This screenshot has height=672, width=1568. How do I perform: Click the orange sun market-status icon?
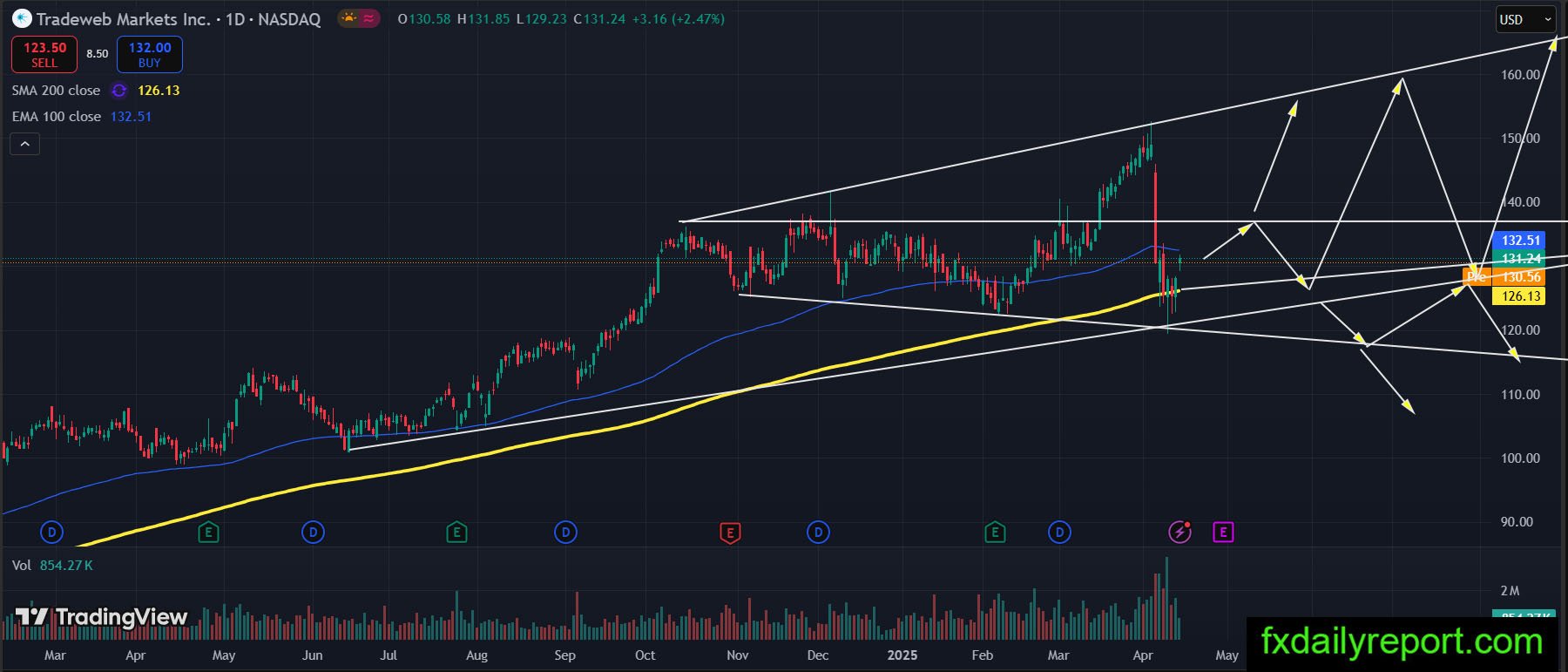(x=349, y=18)
